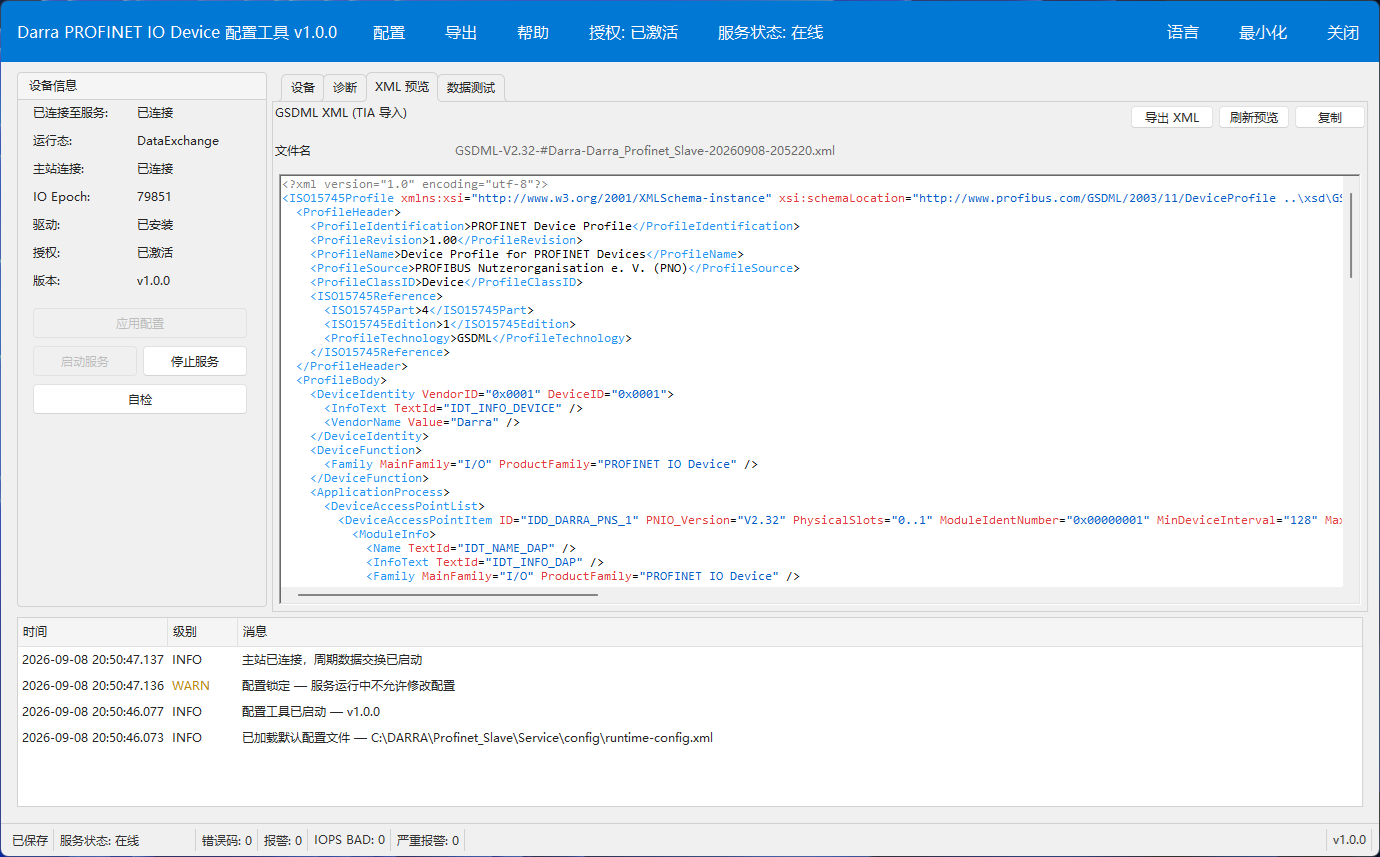Click 服务状态: 在线 in the top bar
The width and height of the screenshot is (1380, 857).
(x=771, y=32)
